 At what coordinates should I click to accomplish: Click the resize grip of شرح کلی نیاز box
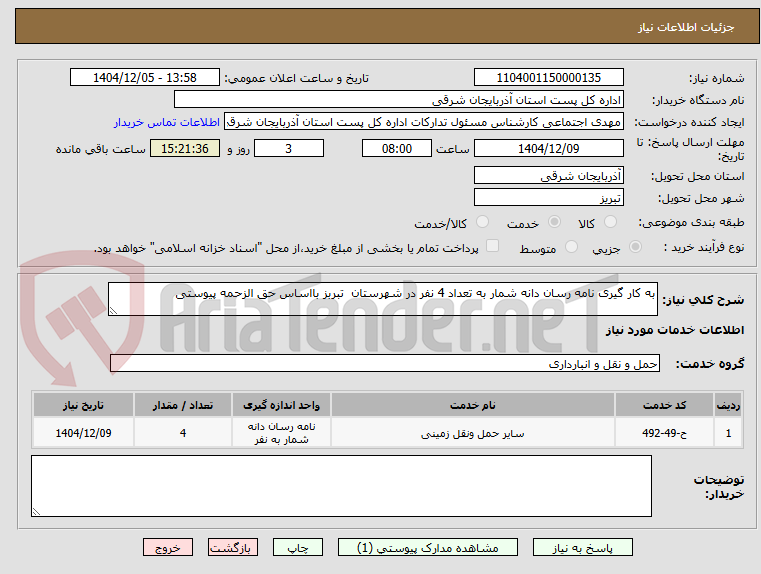[113, 311]
